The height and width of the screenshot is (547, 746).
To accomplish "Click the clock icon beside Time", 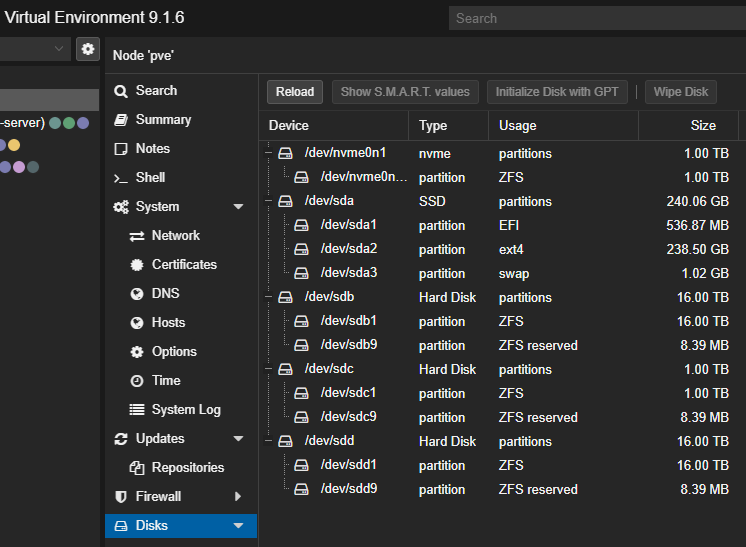I will (x=137, y=381).
